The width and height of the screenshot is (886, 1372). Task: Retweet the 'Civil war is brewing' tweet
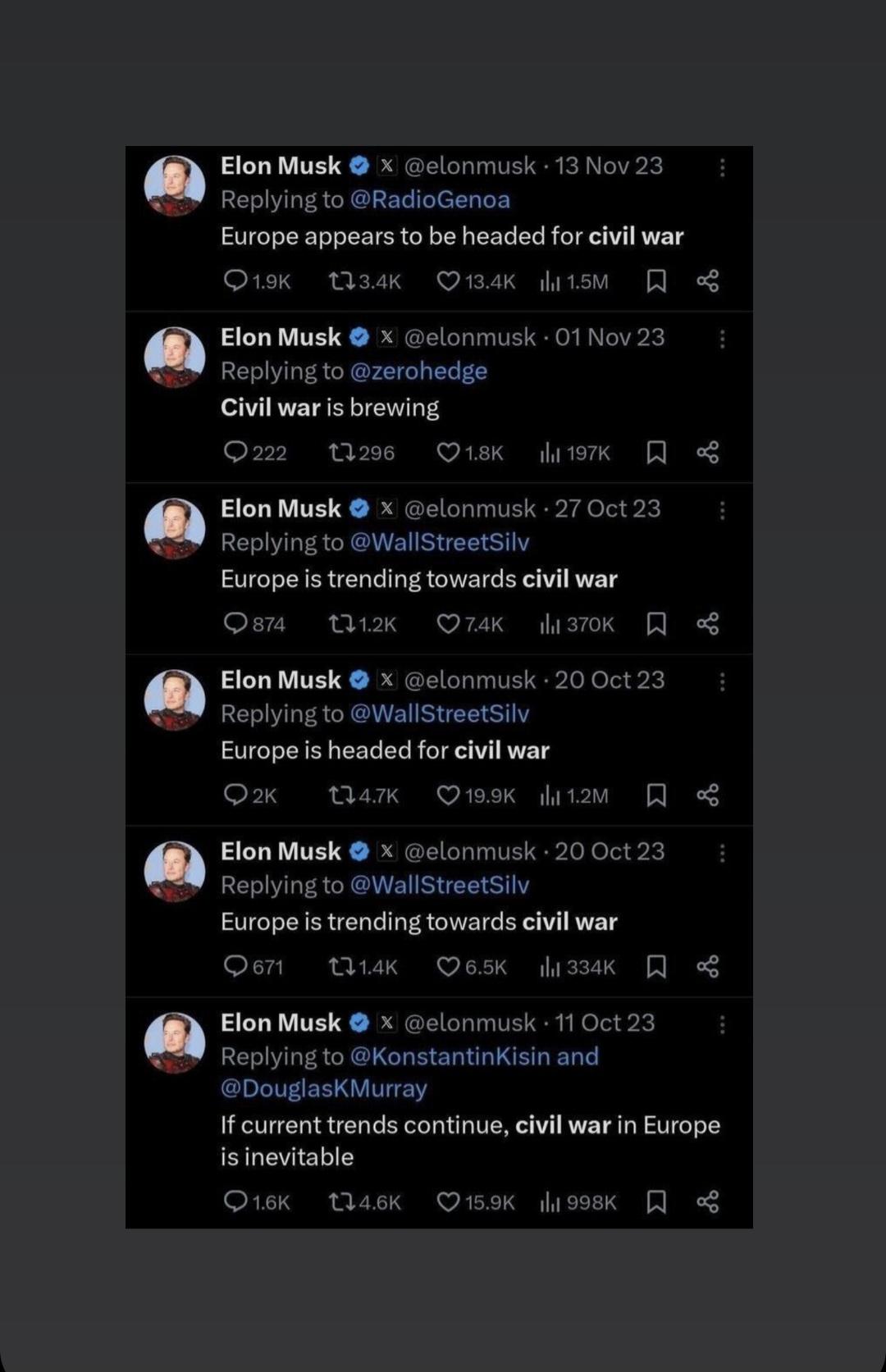pos(340,453)
